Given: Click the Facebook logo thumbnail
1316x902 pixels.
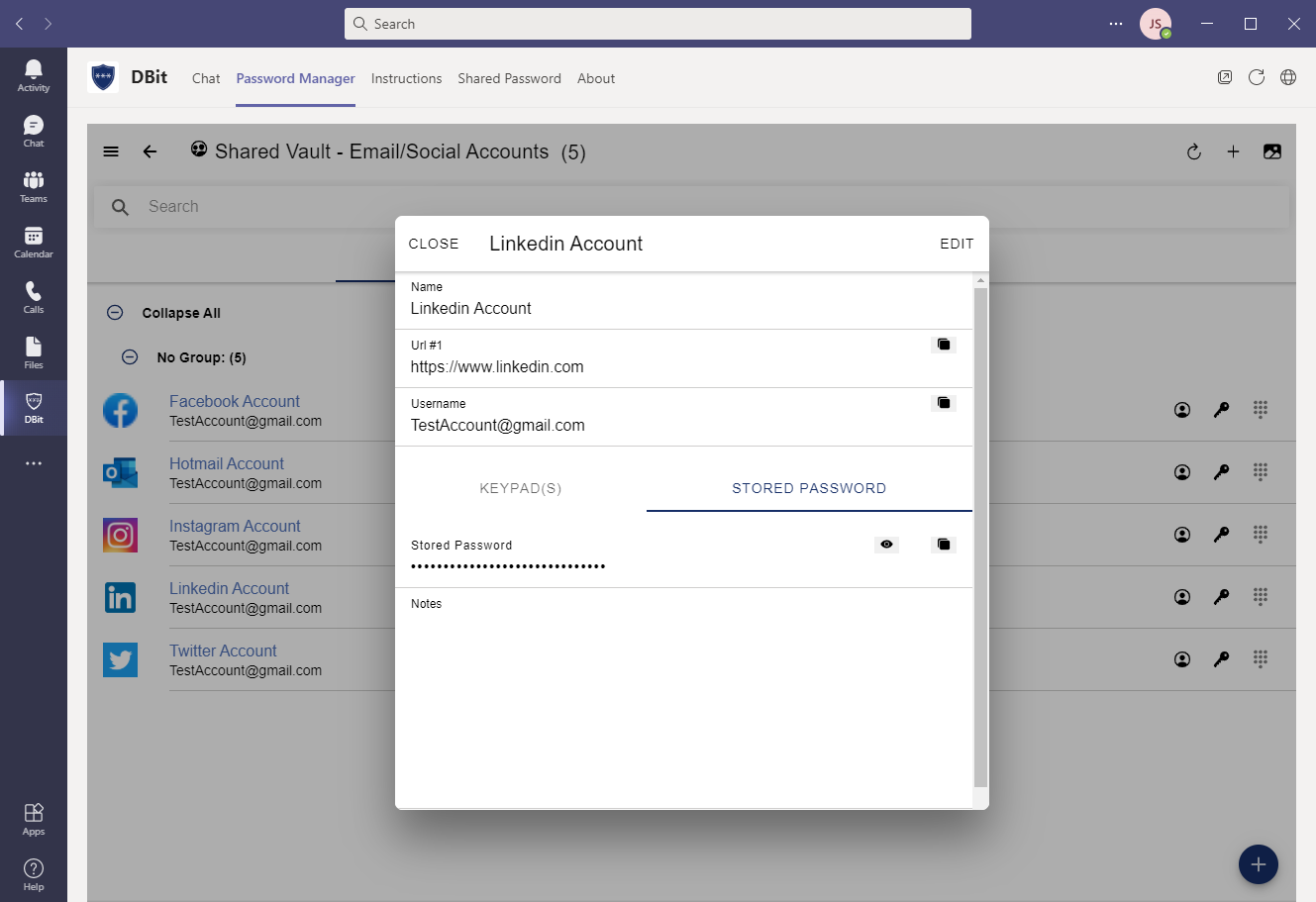Looking at the screenshot, I should [120, 410].
